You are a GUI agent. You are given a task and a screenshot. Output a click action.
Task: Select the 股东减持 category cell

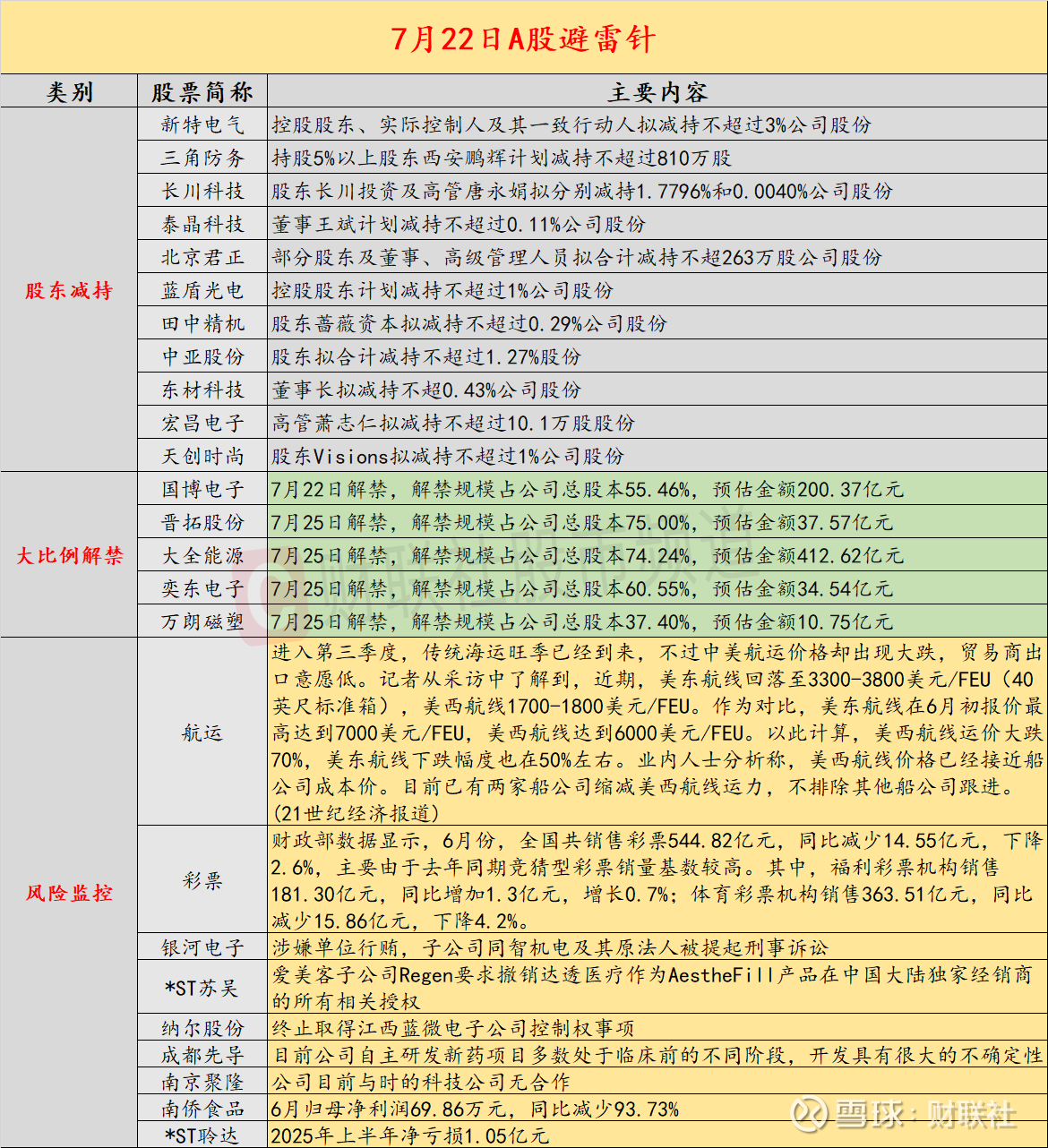69,290
